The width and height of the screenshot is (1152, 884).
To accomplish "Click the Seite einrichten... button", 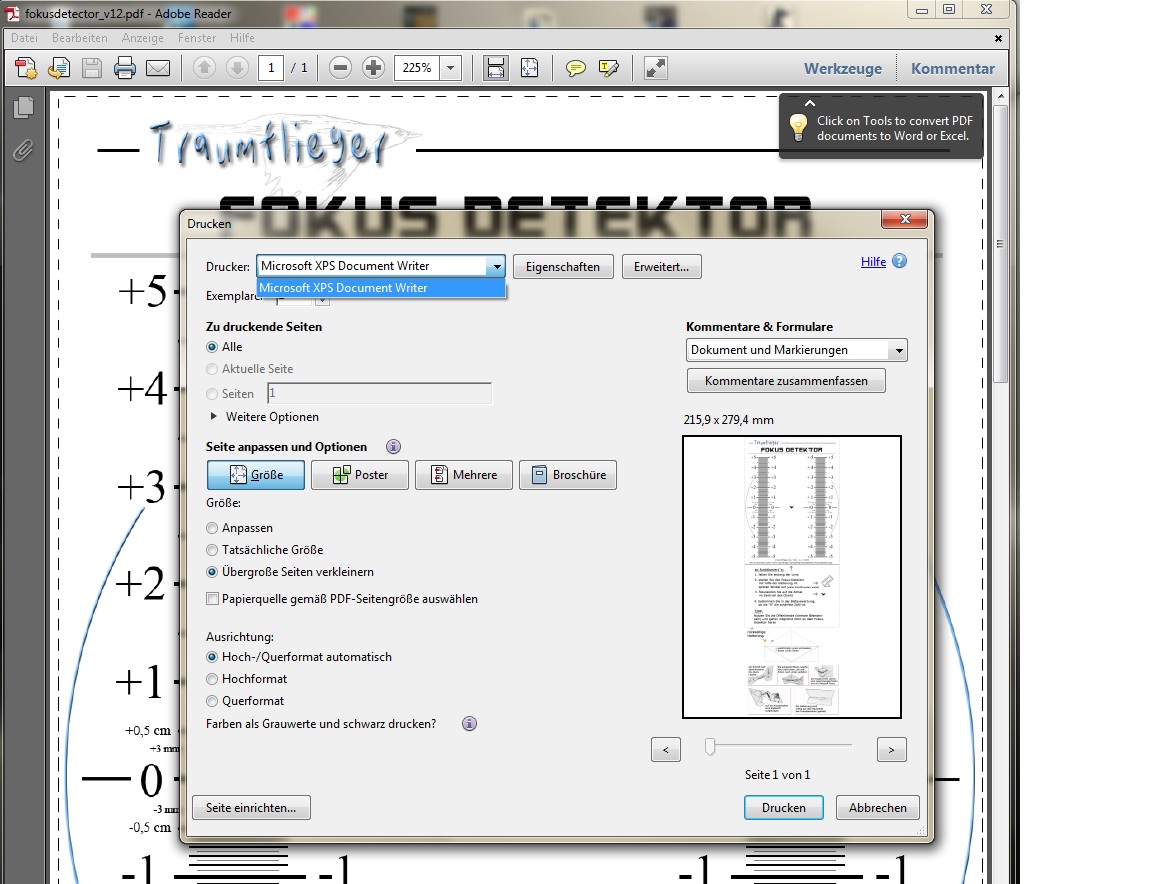I will click(x=251, y=808).
